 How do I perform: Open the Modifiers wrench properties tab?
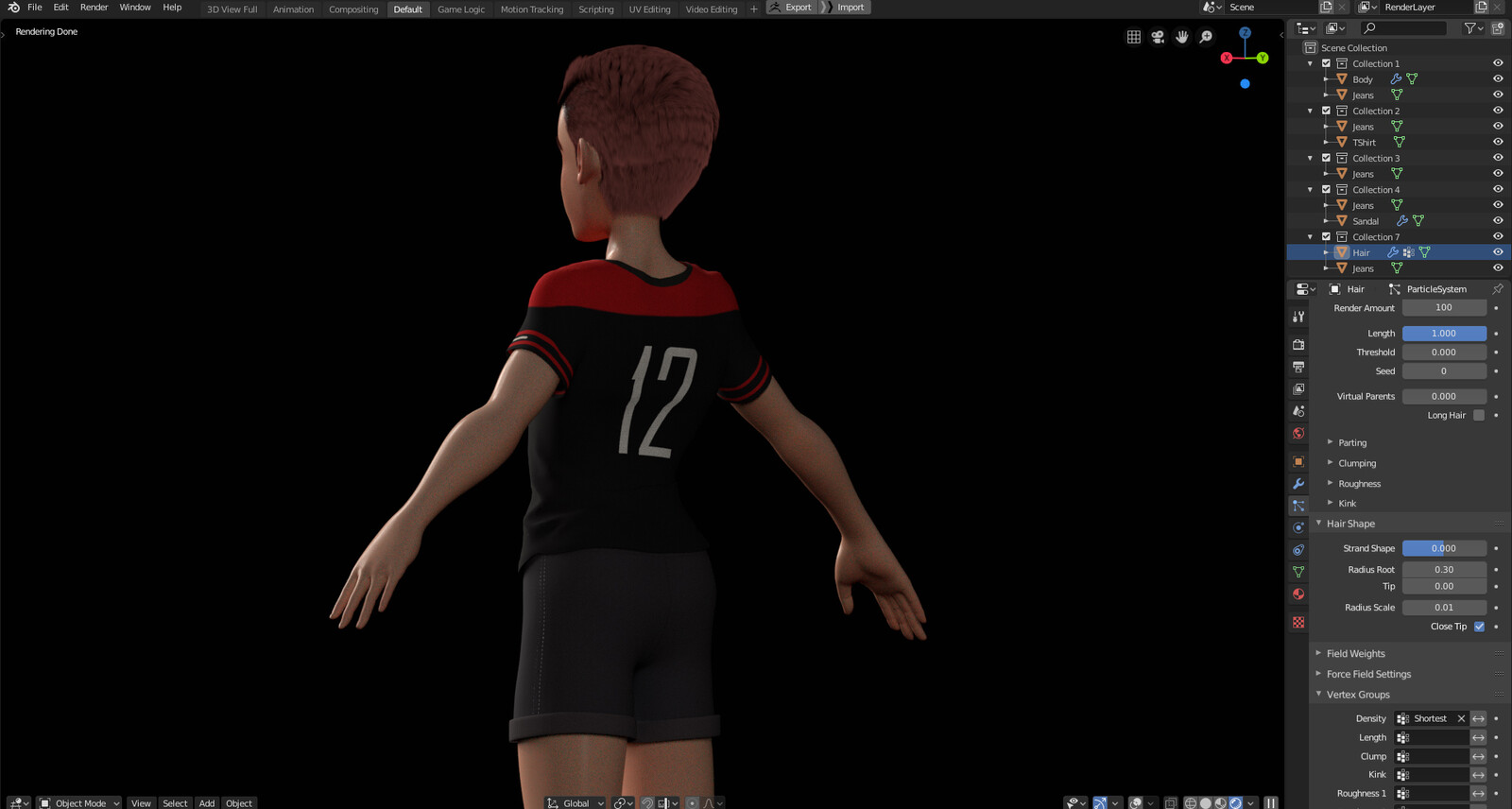pos(1298,484)
